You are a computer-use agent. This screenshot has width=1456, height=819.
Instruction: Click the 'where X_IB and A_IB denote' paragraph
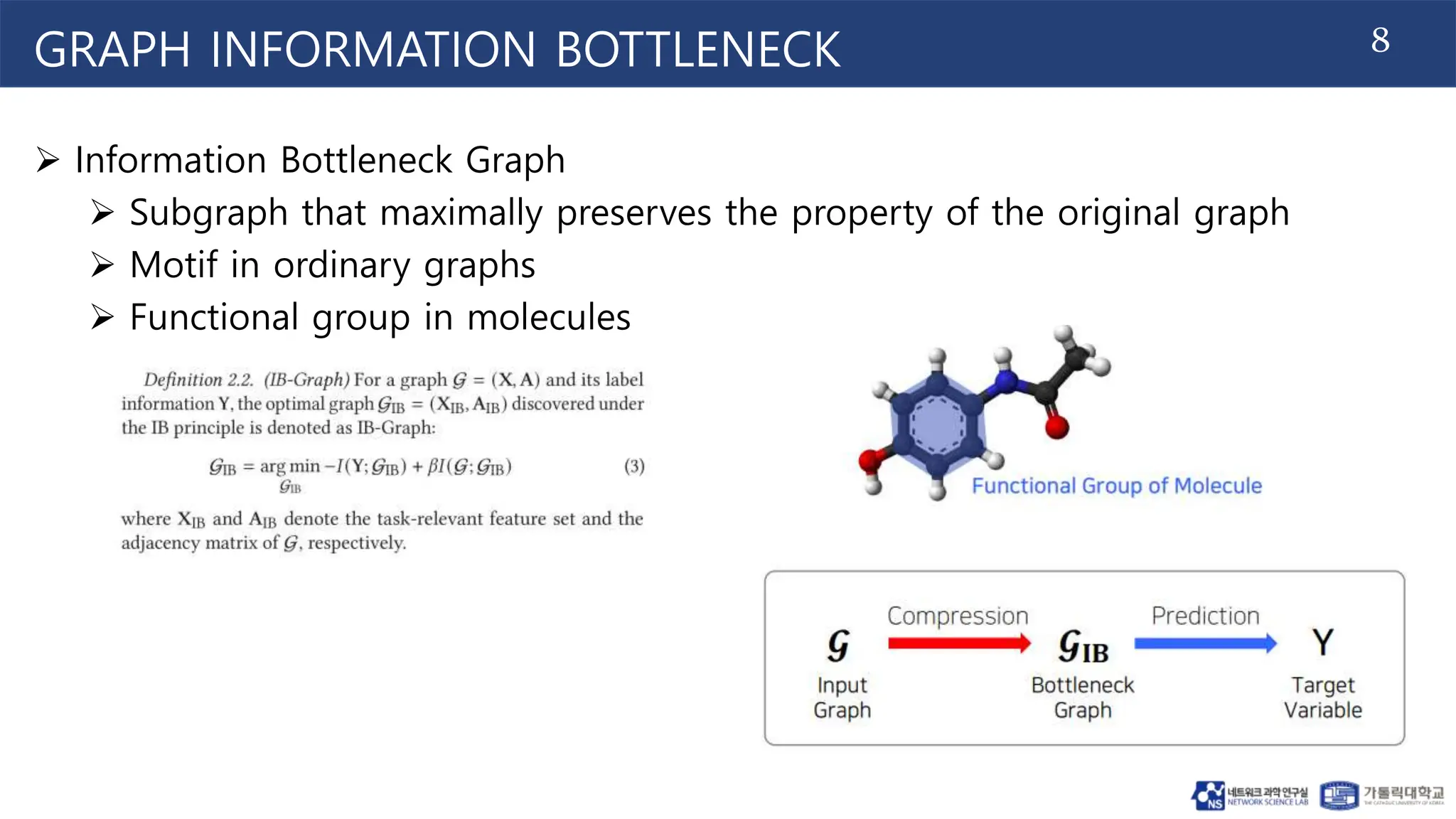382,530
